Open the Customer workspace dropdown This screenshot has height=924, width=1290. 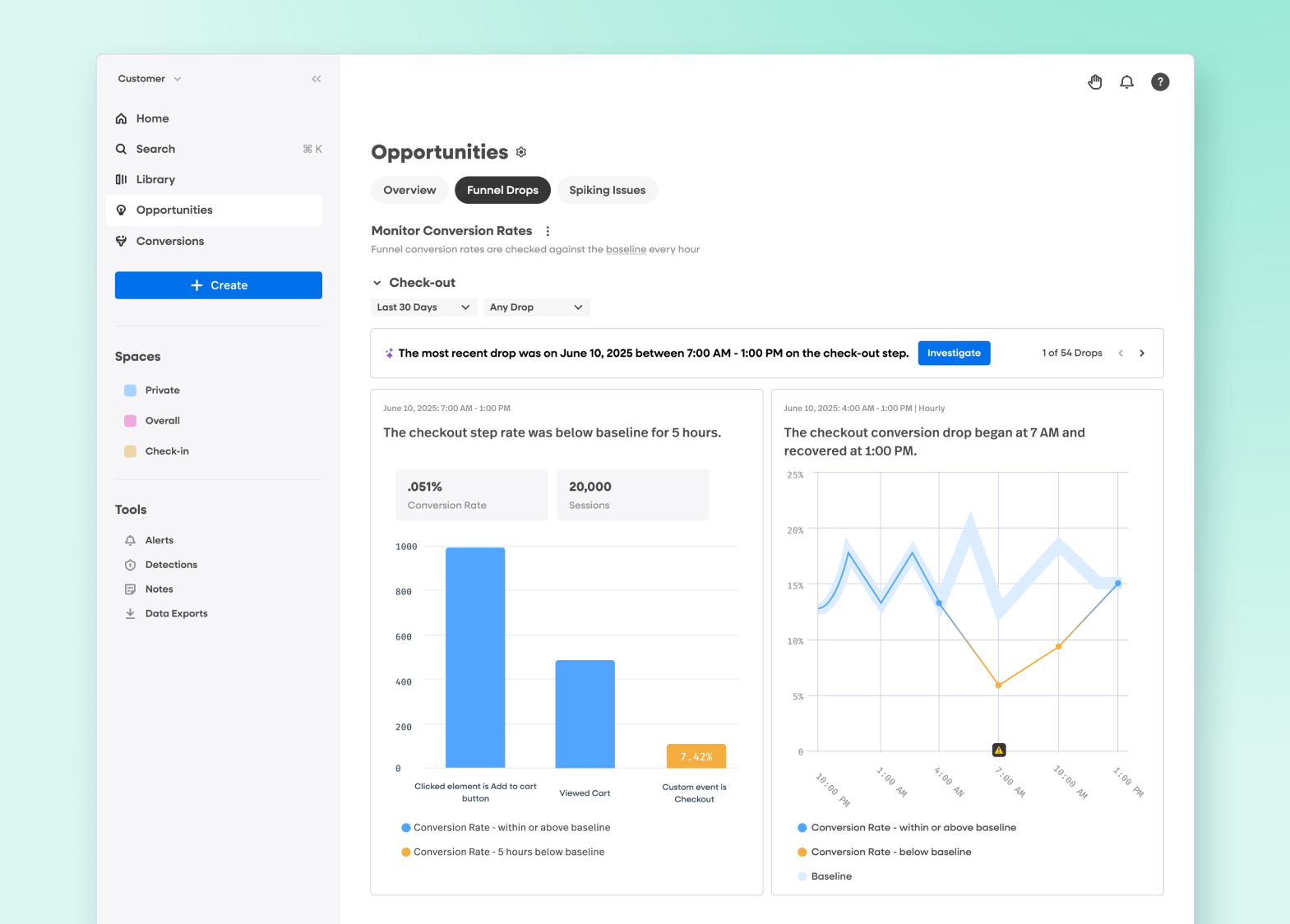(x=150, y=79)
